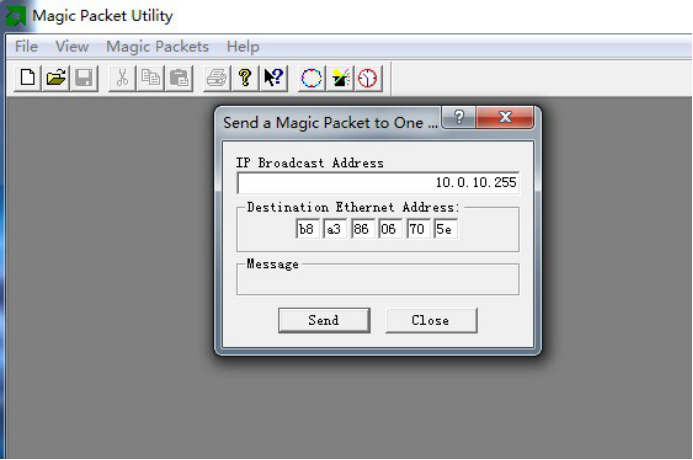
Task: Click the yellow question mark About icon
Action: pyautogui.click(x=245, y=78)
